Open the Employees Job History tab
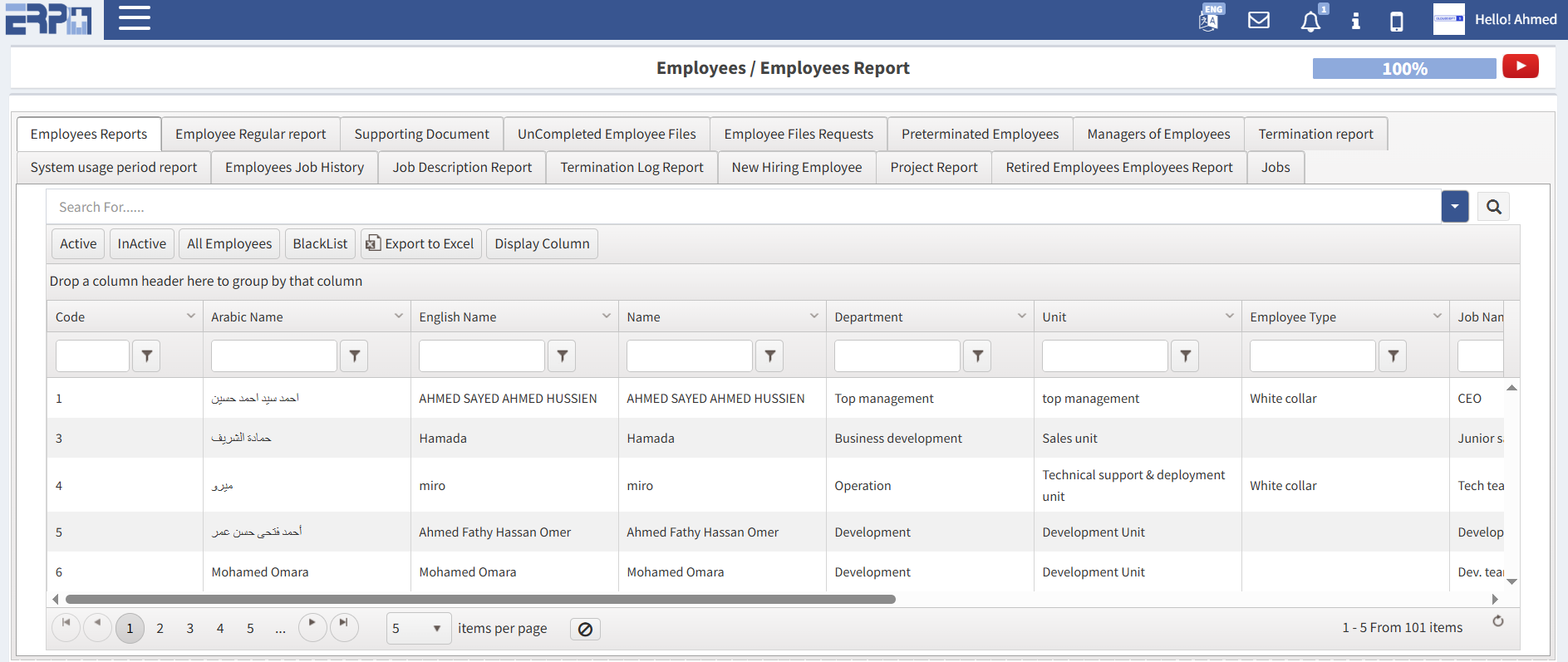 (294, 167)
